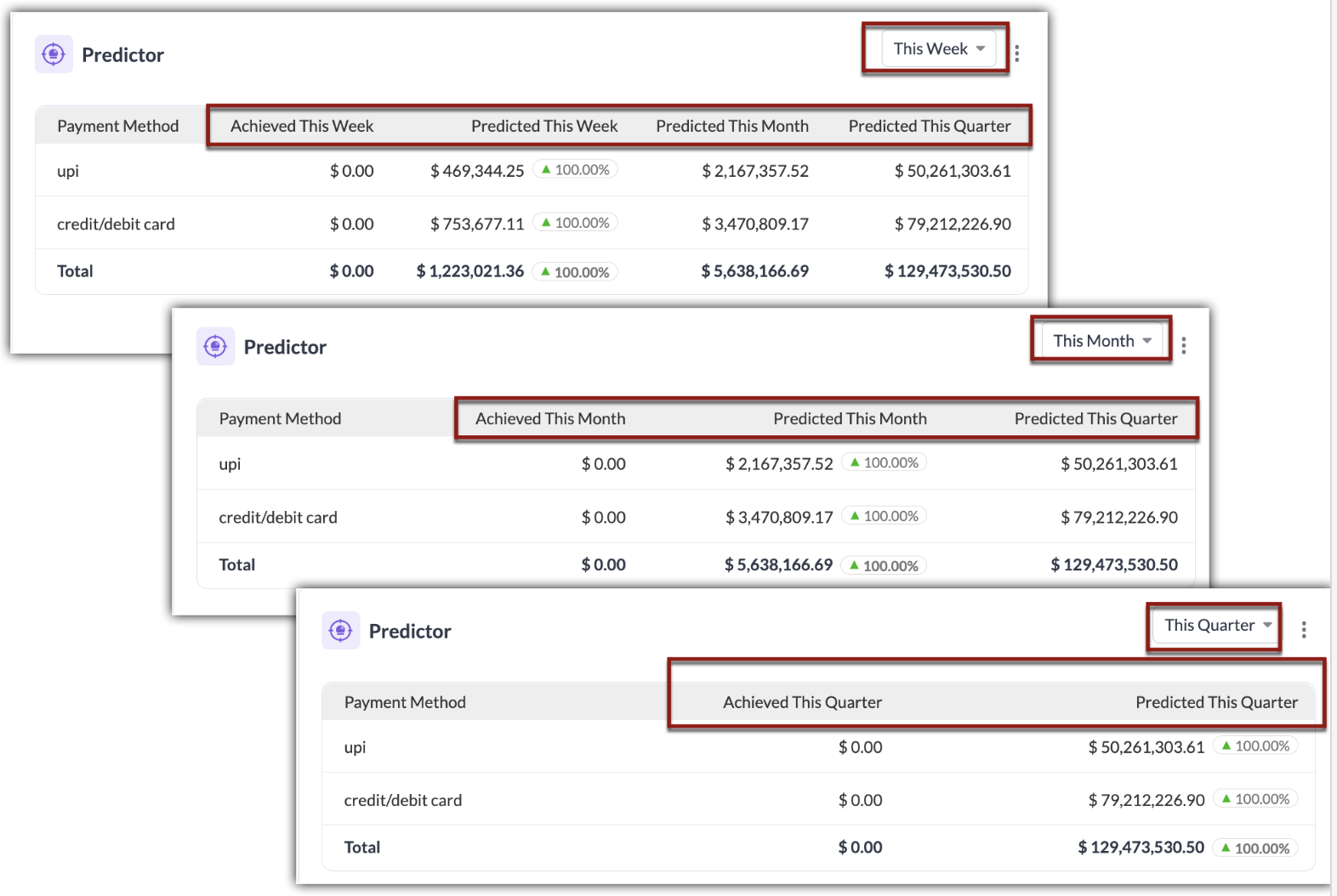Click the 100.00% badge next to $ 469,344.25
This screenshot has height=896, width=1337.
pos(576,169)
